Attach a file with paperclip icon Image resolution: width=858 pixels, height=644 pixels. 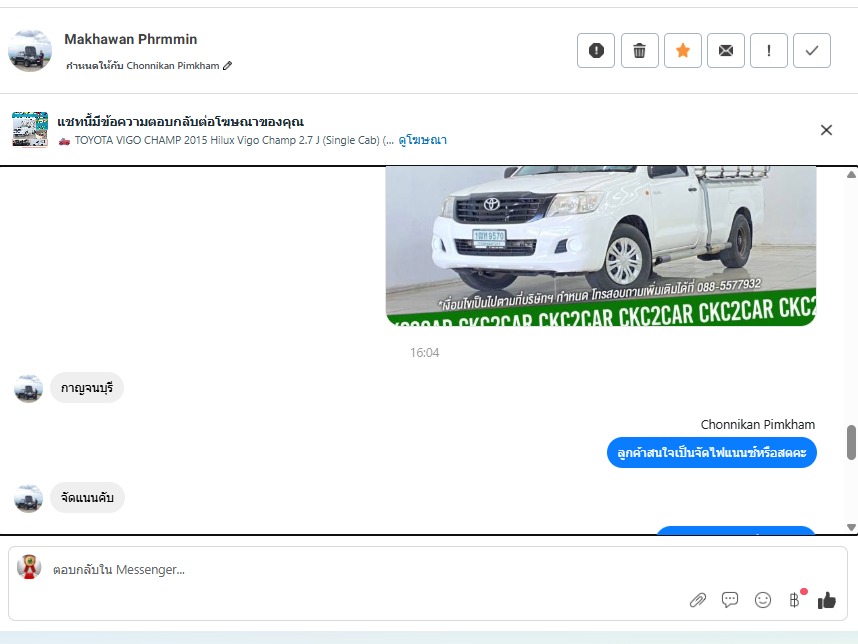(x=698, y=600)
